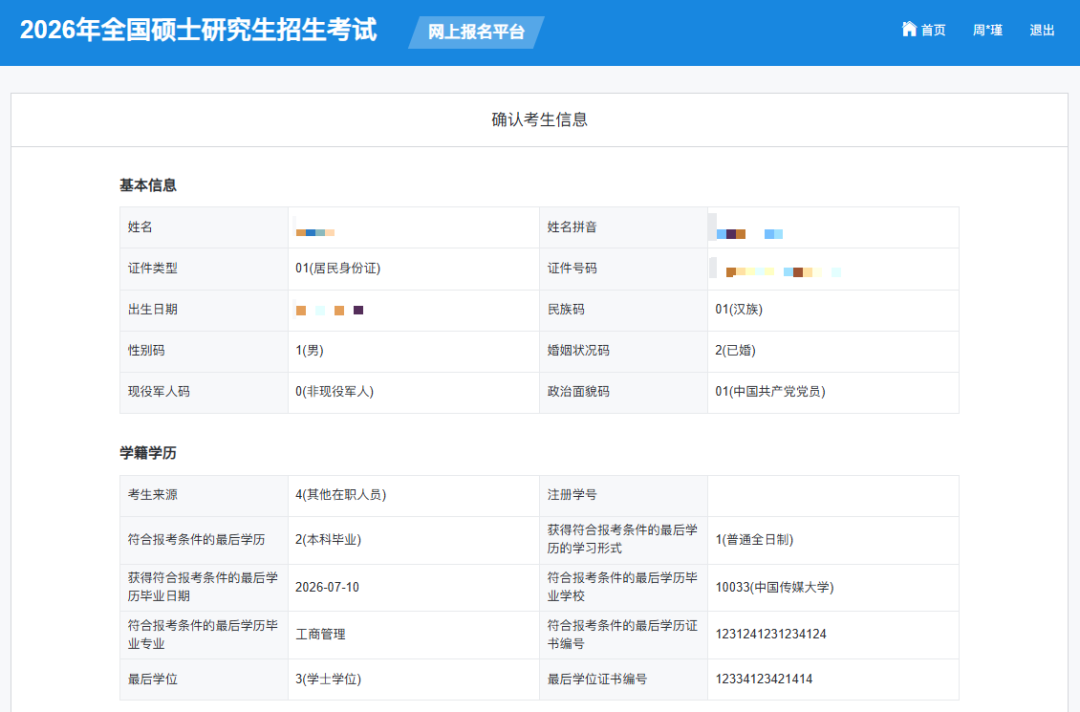The image size is (1080, 712).
Task: Select the 确认考生信息 page heading
Action: [539, 119]
